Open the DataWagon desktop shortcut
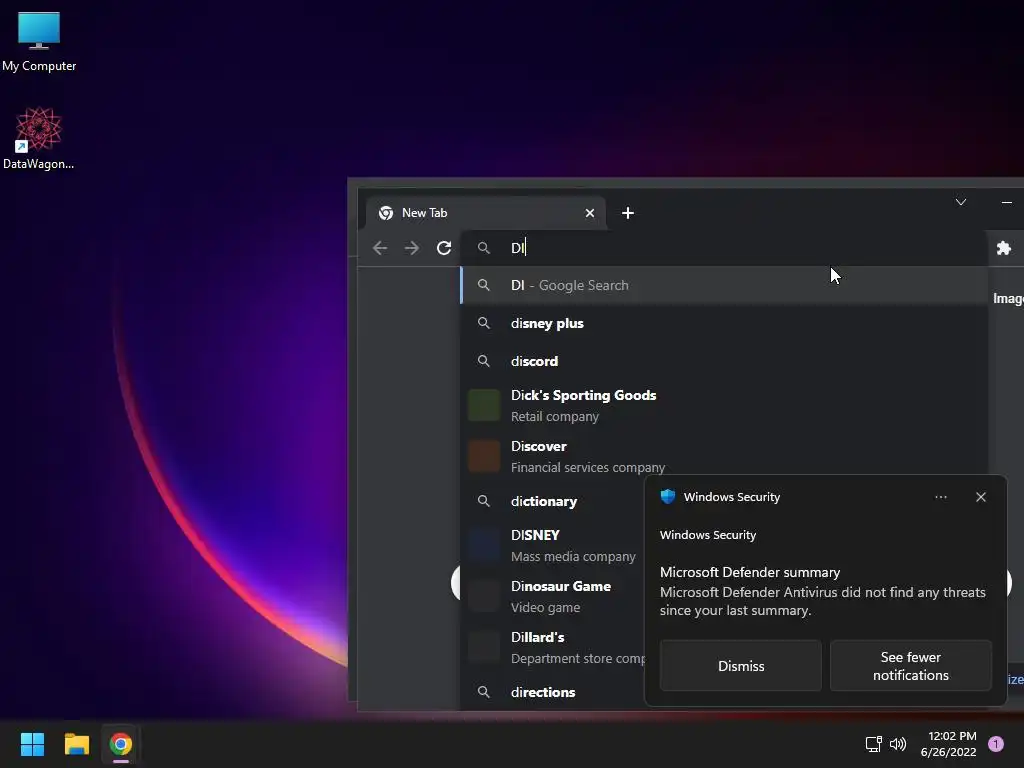 pyautogui.click(x=39, y=138)
